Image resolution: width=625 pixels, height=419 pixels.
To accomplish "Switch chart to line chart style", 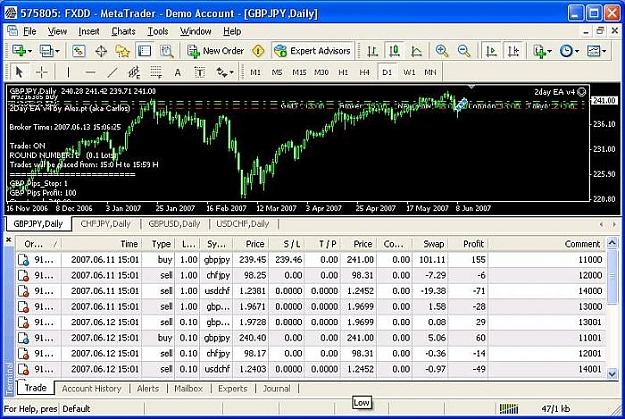I will 416,51.
